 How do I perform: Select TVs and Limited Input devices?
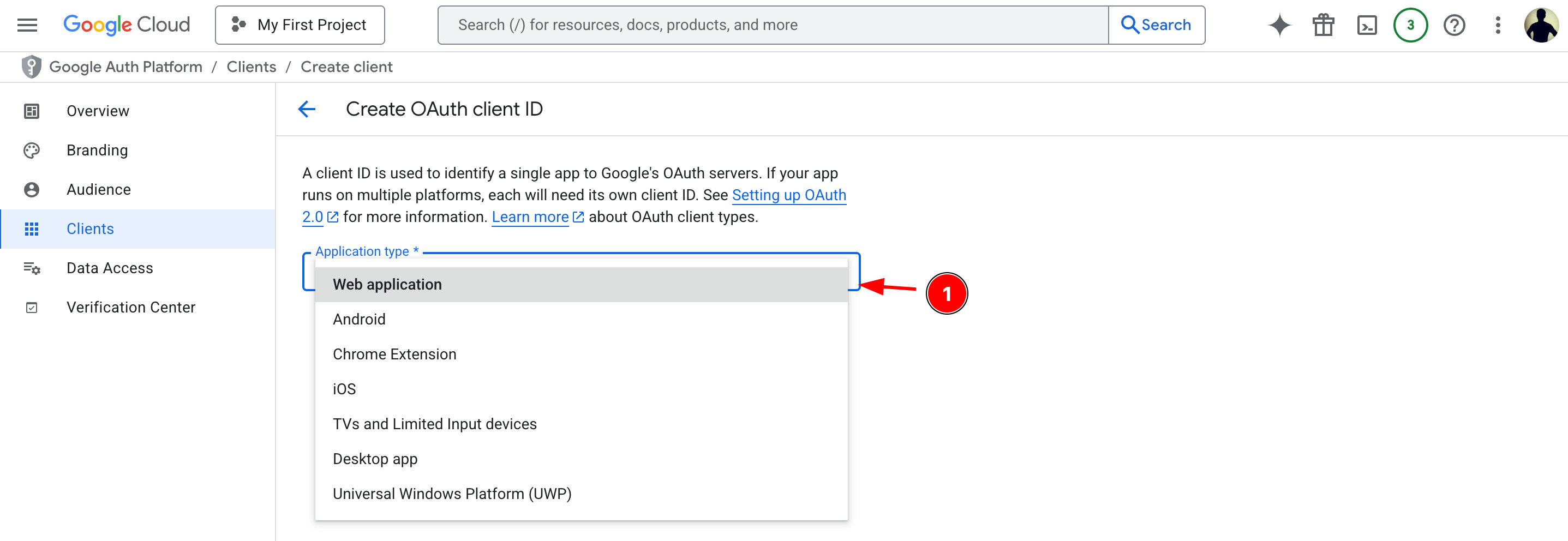point(581,424)
